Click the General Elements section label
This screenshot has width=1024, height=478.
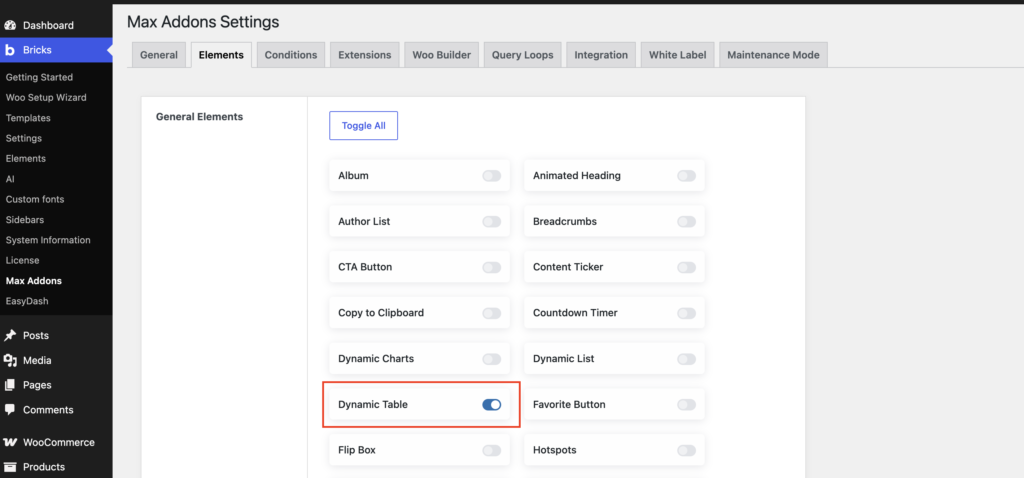coord(199,117)
